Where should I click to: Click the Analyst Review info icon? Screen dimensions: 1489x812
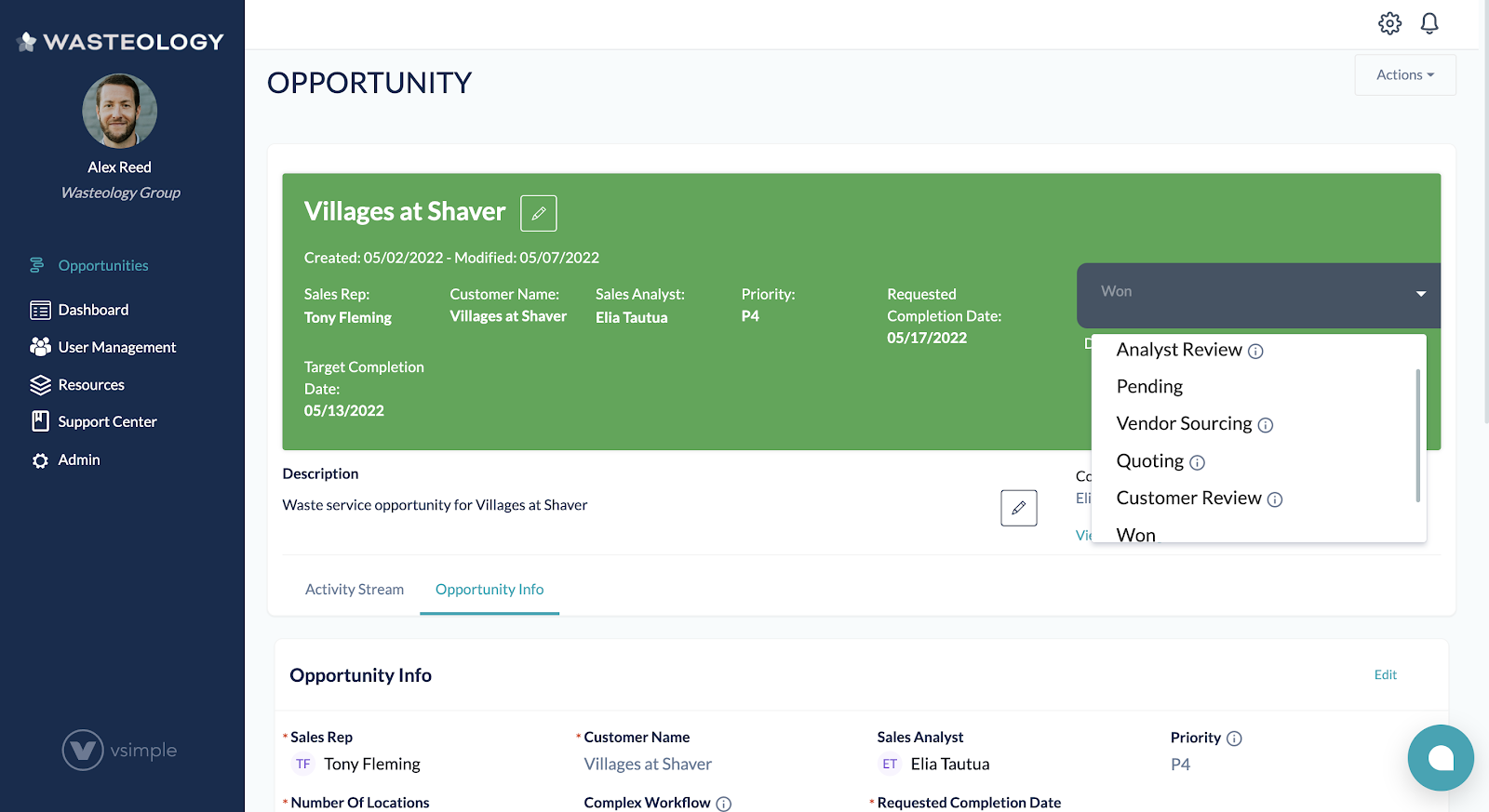pos(1255,352)
